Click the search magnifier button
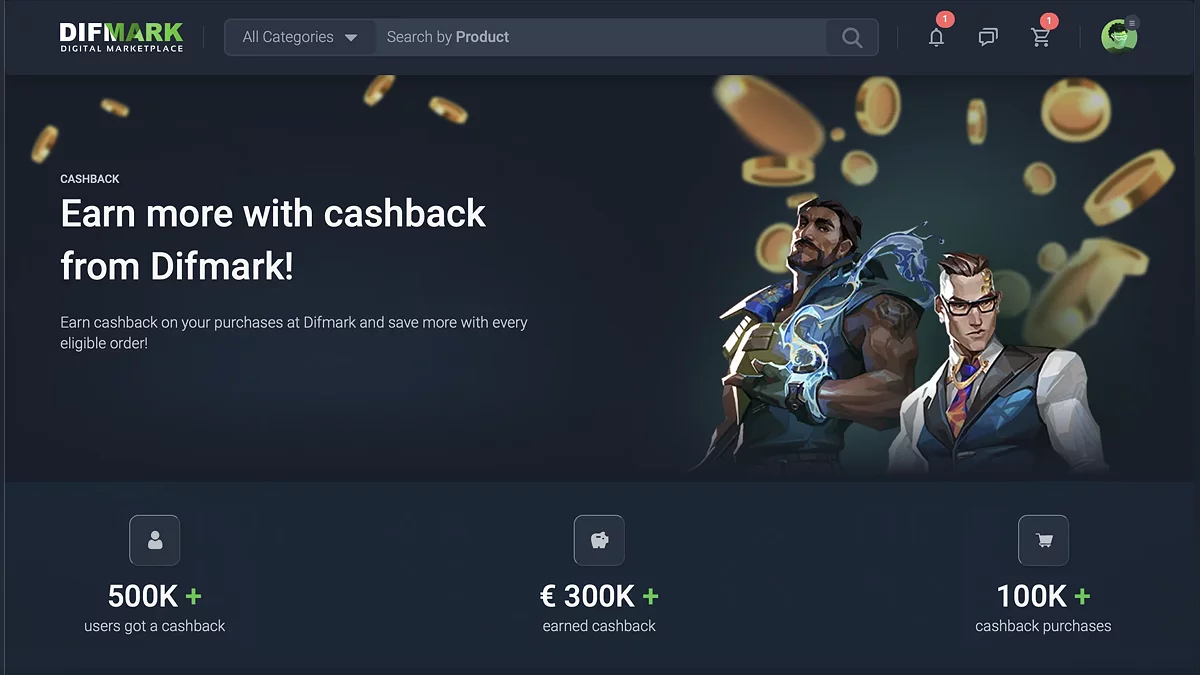 tap(852, 37)
